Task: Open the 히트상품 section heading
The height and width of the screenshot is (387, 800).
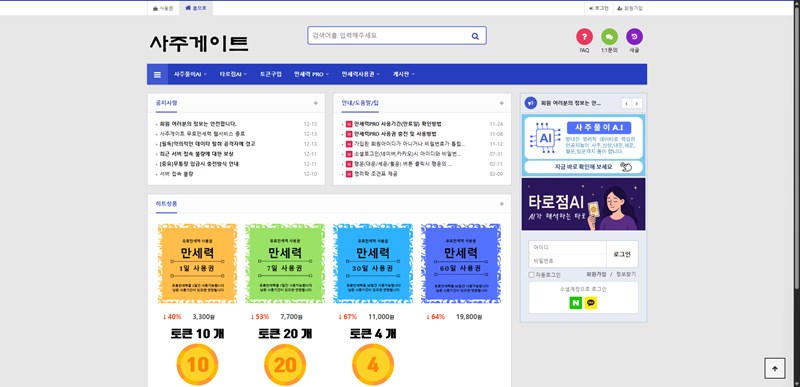Action: tap(166, 203)
